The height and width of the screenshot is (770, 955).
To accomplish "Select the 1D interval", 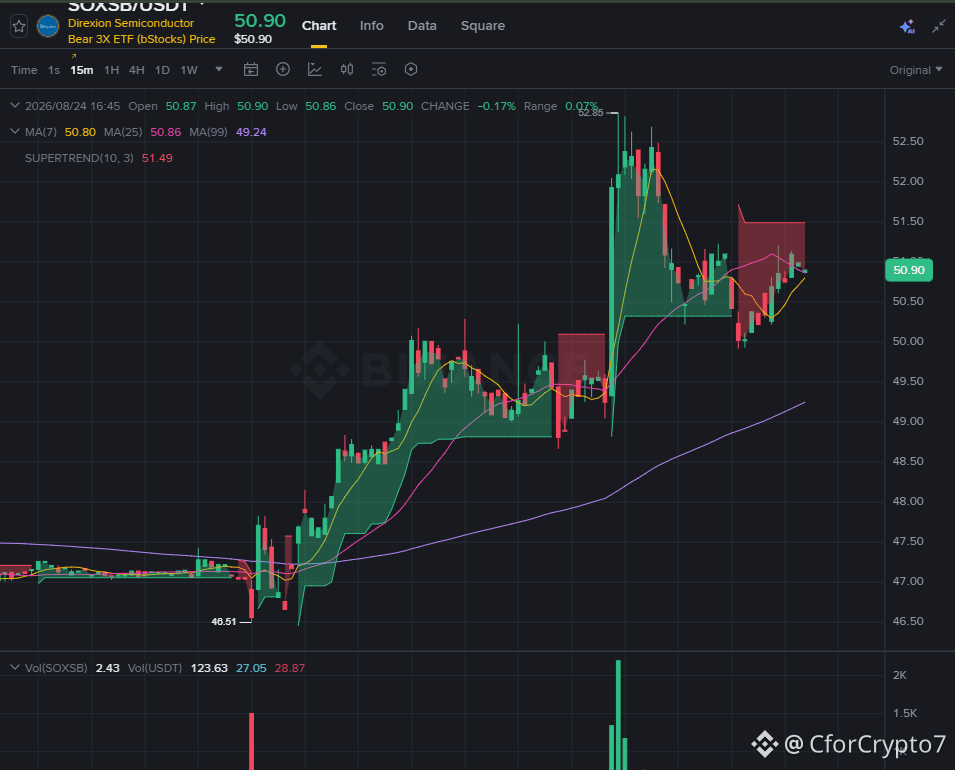I will pos(162,70).
